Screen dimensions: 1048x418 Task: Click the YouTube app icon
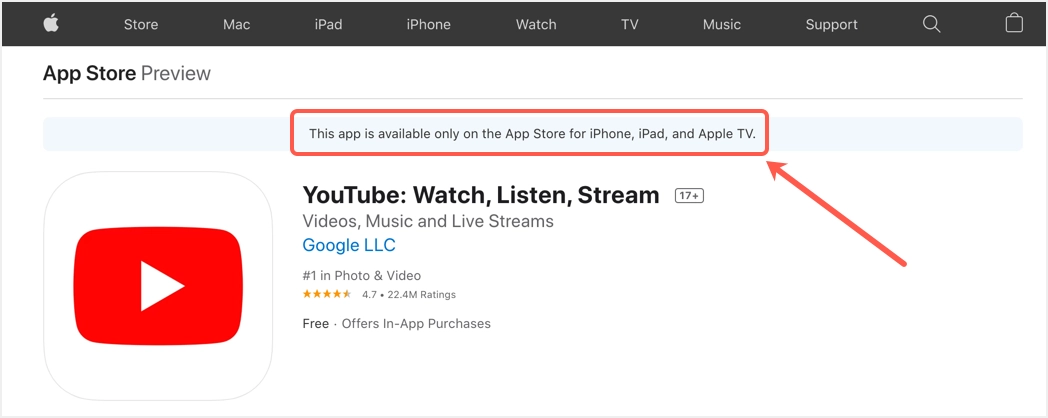(x=158, y=285)
